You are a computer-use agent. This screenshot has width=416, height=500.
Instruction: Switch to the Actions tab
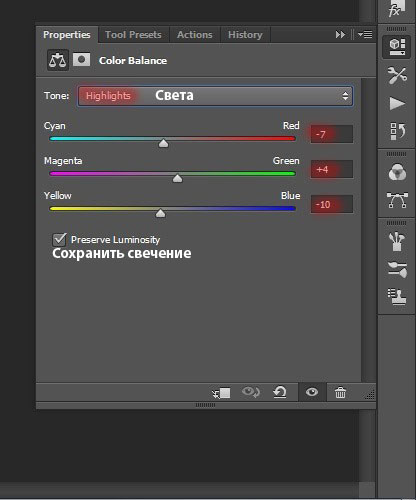tap(195, 35)
